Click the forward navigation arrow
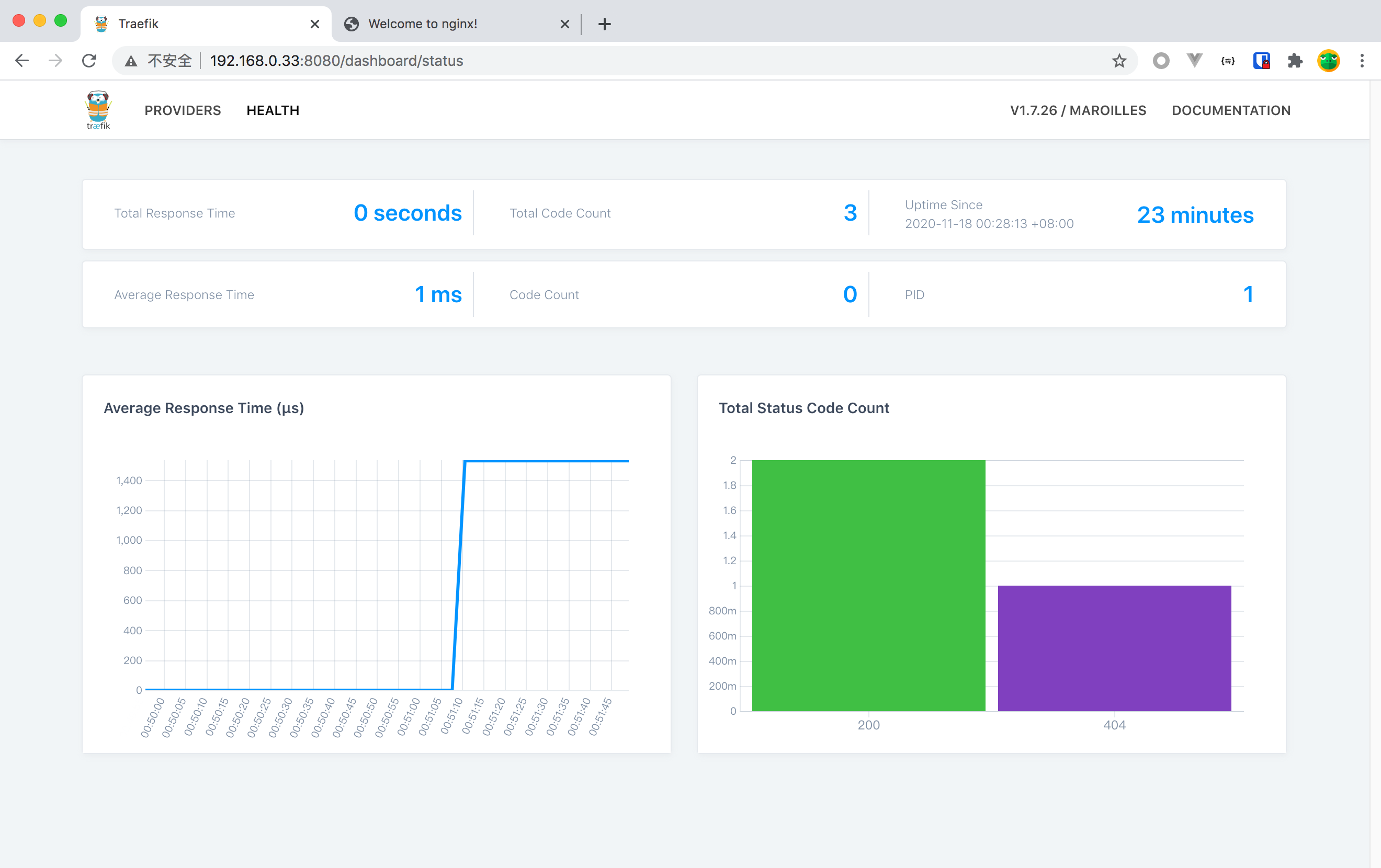 (x=55, y=61)
